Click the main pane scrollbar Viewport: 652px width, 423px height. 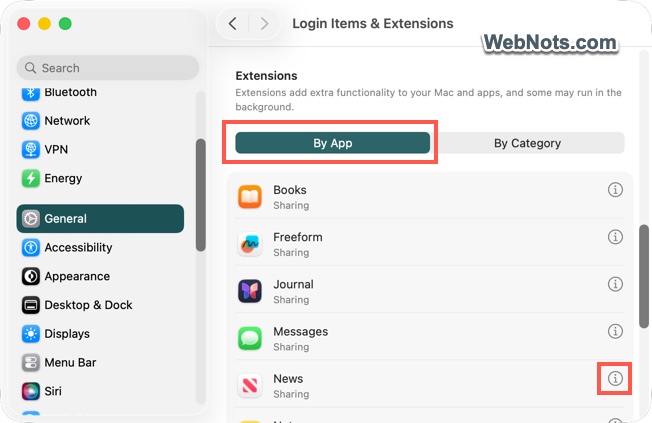[644, 276]
